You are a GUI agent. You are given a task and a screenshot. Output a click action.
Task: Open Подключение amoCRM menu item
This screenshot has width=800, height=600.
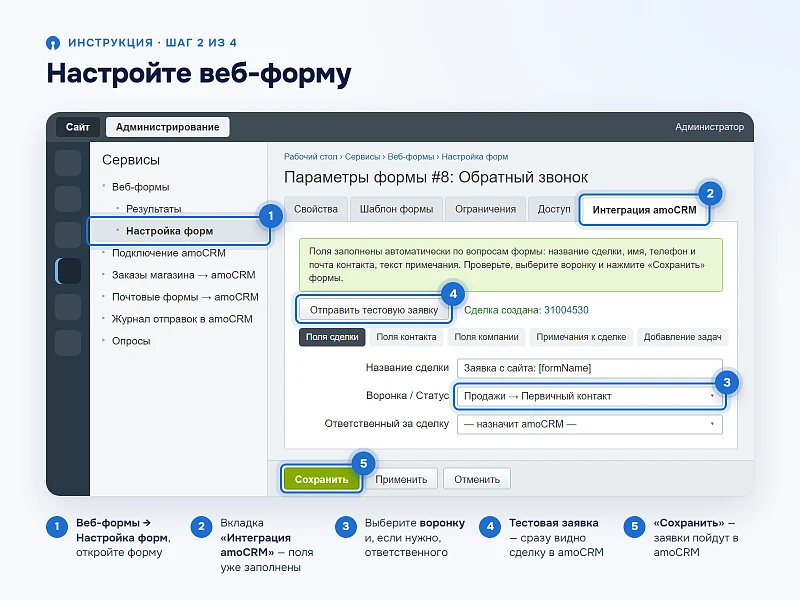point(168,253)
